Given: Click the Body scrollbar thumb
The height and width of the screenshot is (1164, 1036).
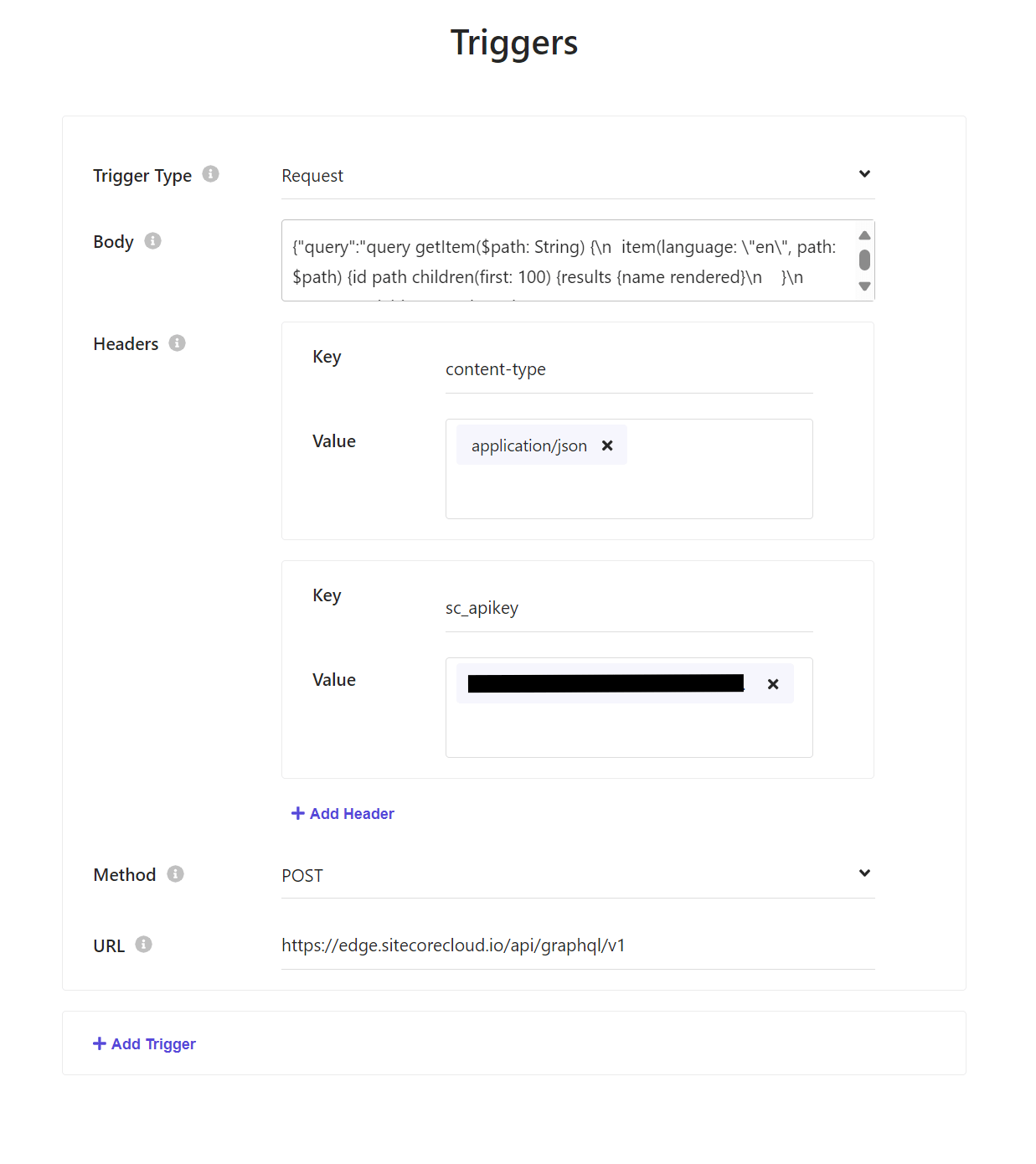Looking at the screenshot, I should (x=864, y=260).
